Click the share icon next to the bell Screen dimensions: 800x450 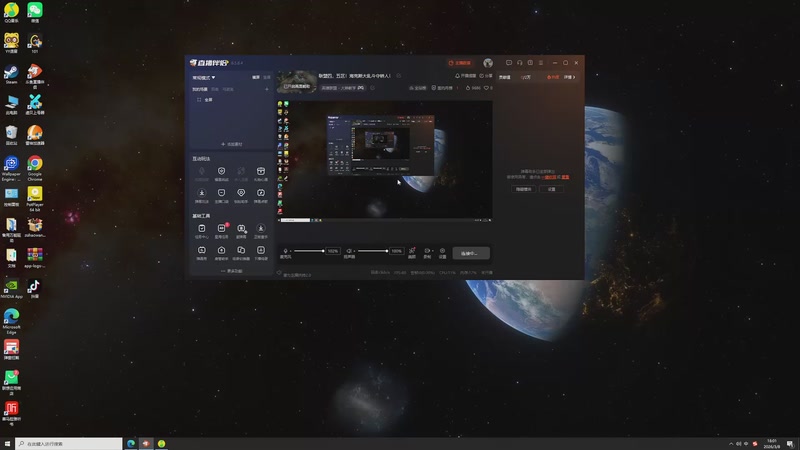pos(482,76)
